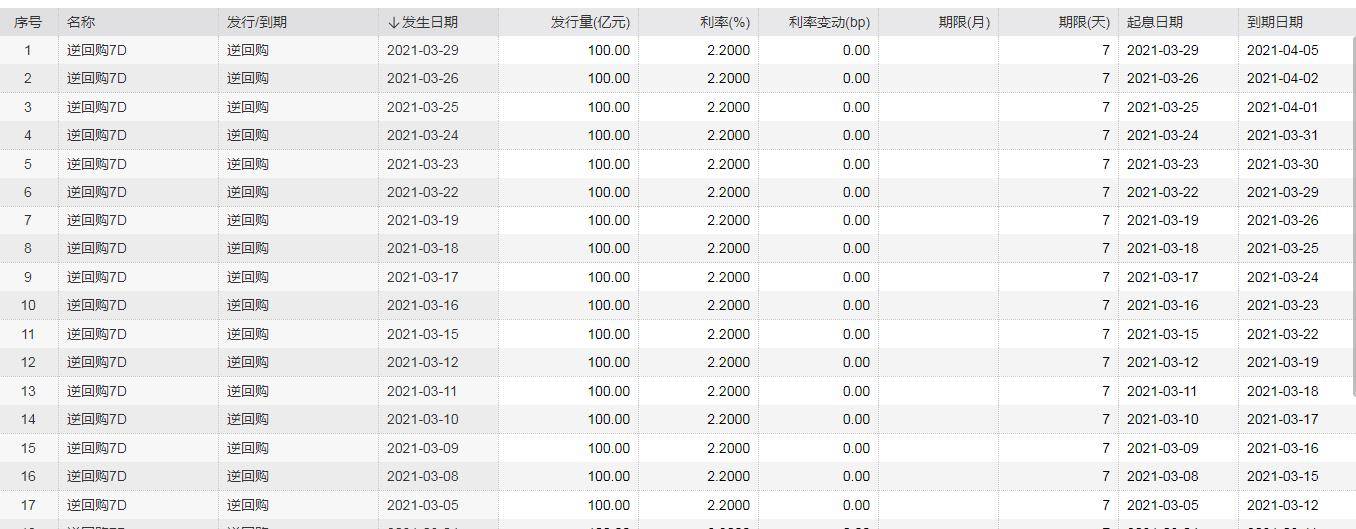The width and height of the screenshot is (1356, 529).
Task: Select row number 9 in 序号 column
Action: (28, 277)
